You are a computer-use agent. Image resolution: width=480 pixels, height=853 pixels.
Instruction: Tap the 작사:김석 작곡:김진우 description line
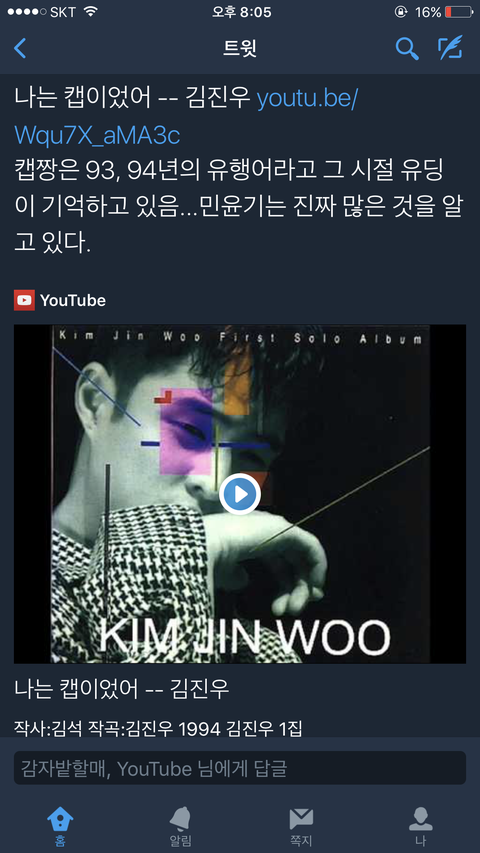point(158,727)
